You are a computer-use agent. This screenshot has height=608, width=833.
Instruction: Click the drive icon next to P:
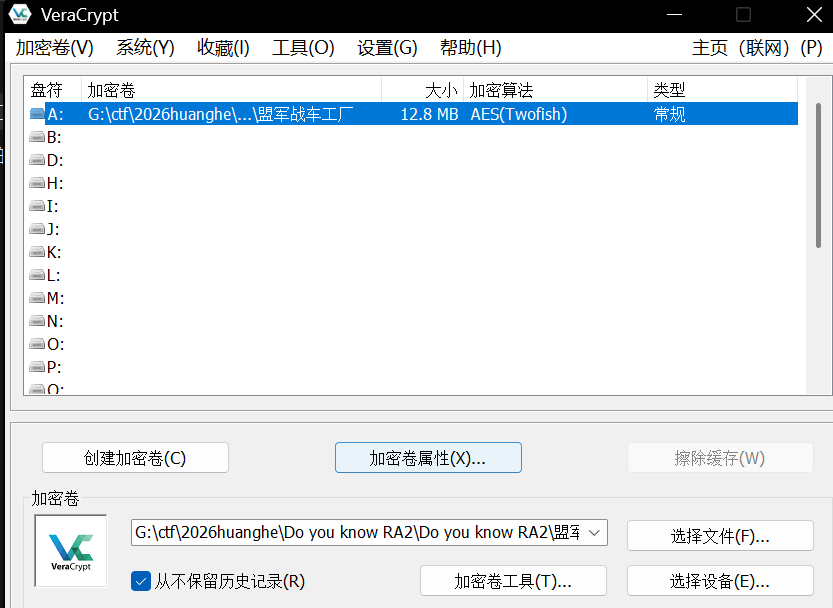click(x=37, y=367)
